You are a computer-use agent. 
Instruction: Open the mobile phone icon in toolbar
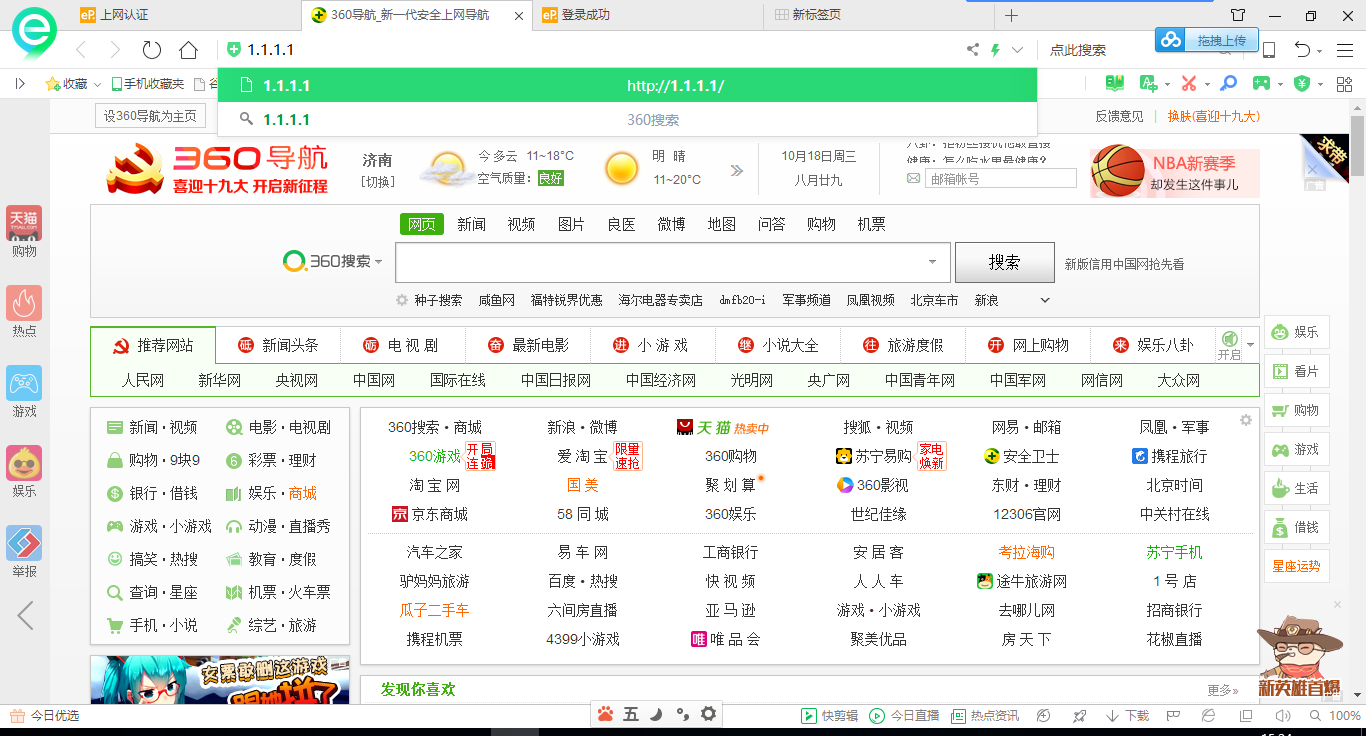[x=1268, y=50]
